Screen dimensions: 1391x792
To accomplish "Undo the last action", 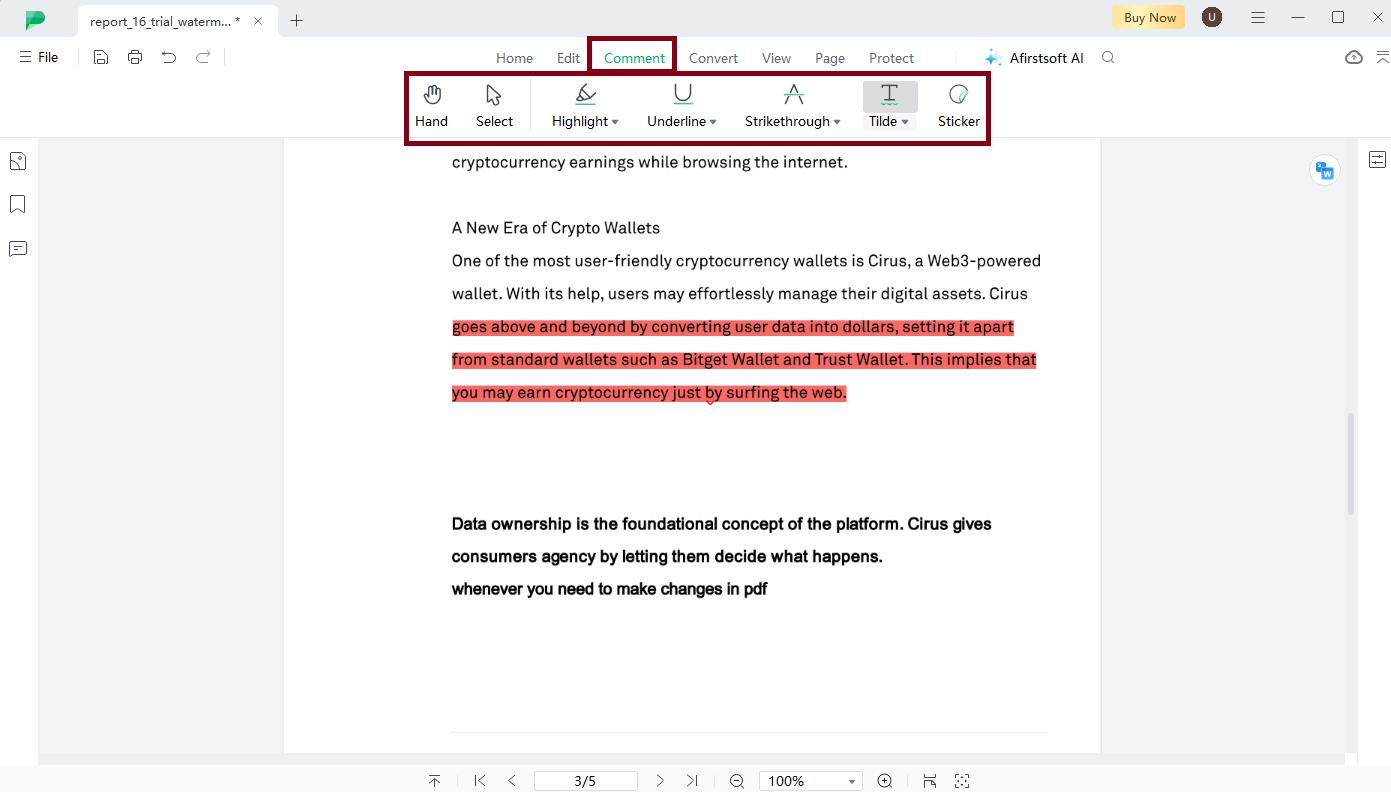I will pos(169,57).
